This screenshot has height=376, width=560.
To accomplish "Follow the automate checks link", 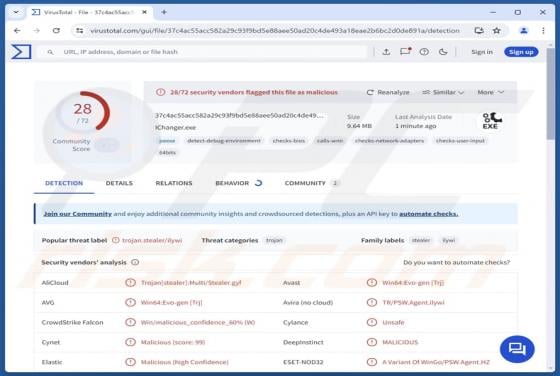I will 429,214.
